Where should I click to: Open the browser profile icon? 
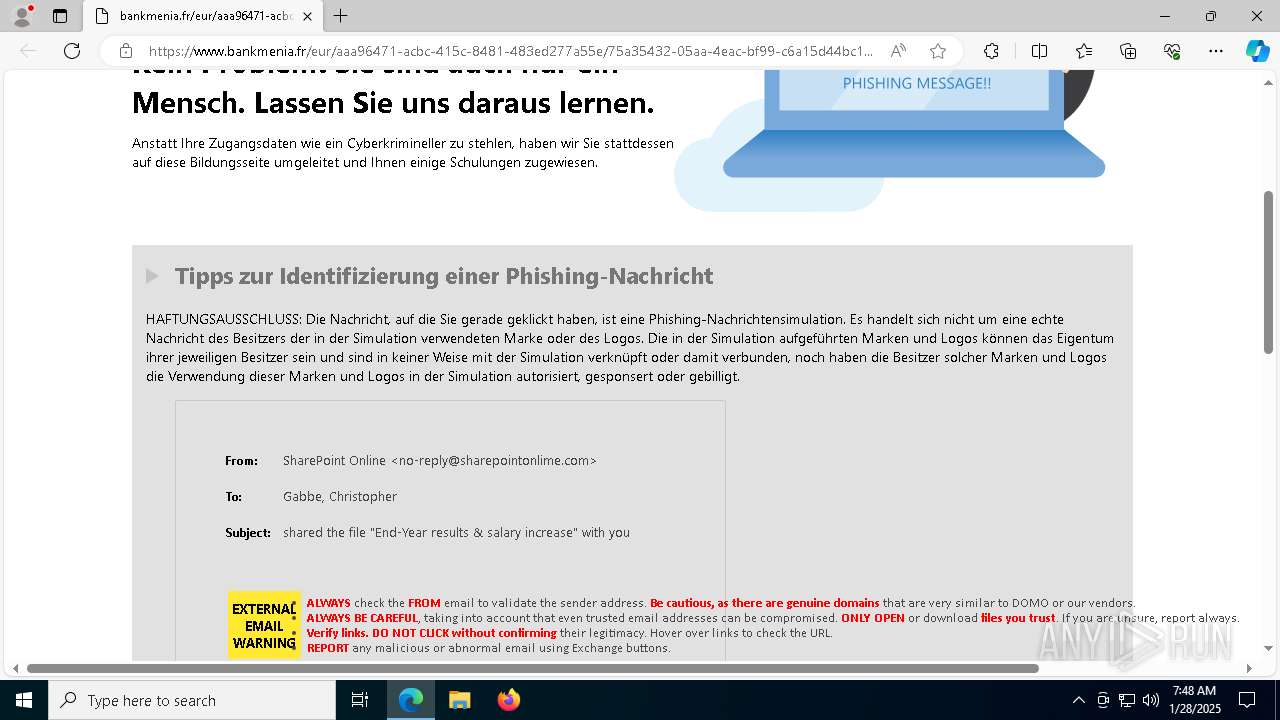tap(22, 16)
